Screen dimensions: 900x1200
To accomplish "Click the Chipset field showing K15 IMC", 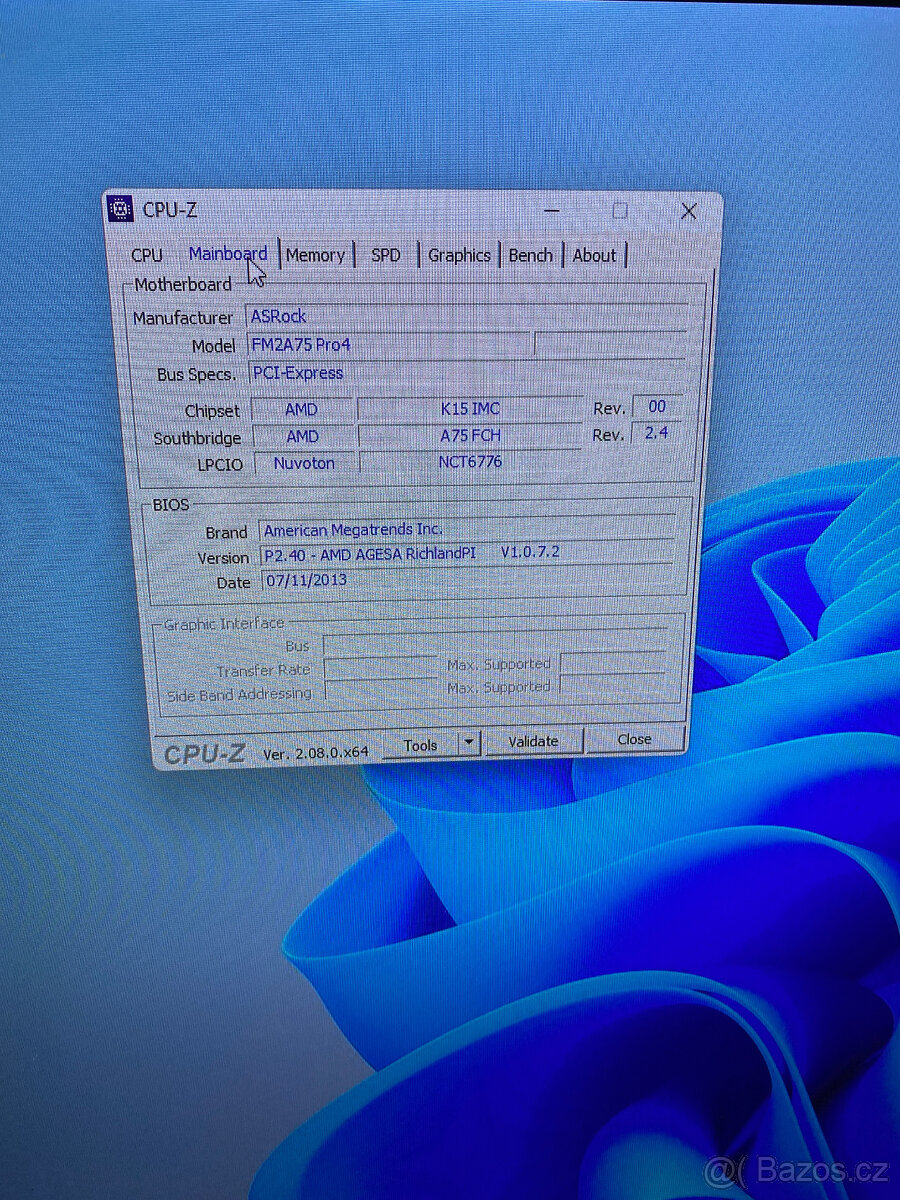I will tap(470, 408).
